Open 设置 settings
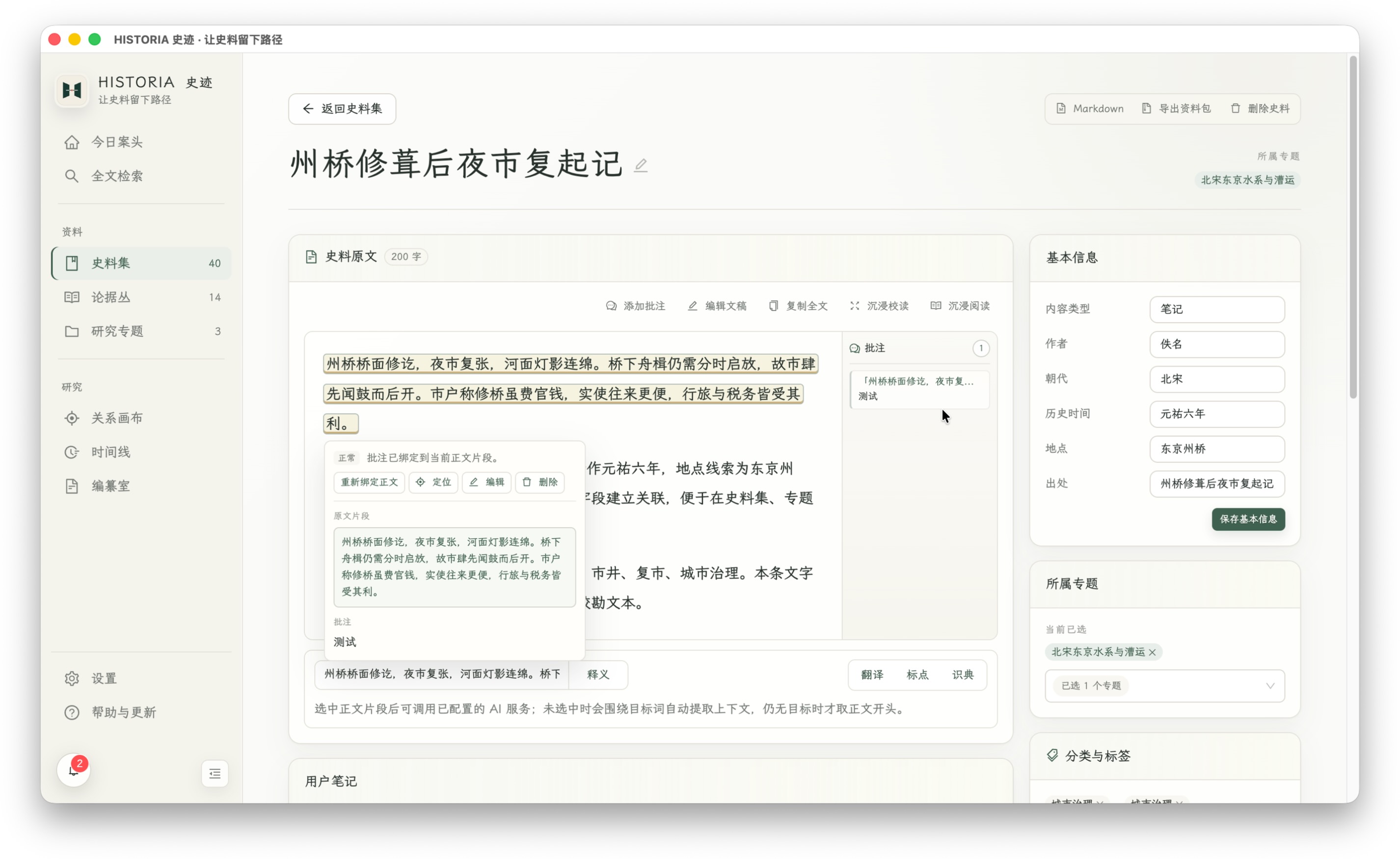Image resolution: width=1400 pixels, height=859 pixels. (x=141, y=678)
